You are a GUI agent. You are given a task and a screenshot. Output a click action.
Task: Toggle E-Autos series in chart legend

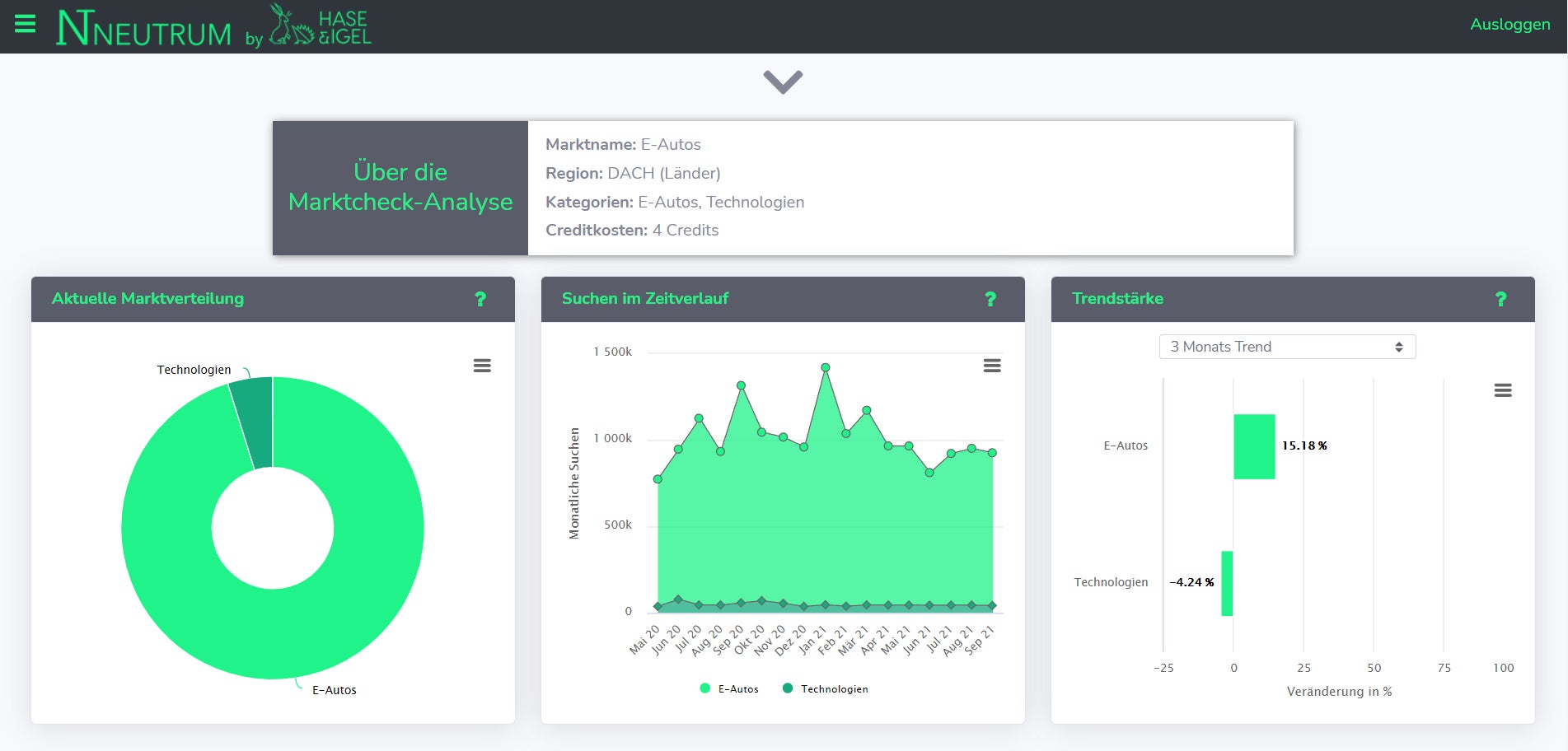pyautogui.click(x=729, y=688)
